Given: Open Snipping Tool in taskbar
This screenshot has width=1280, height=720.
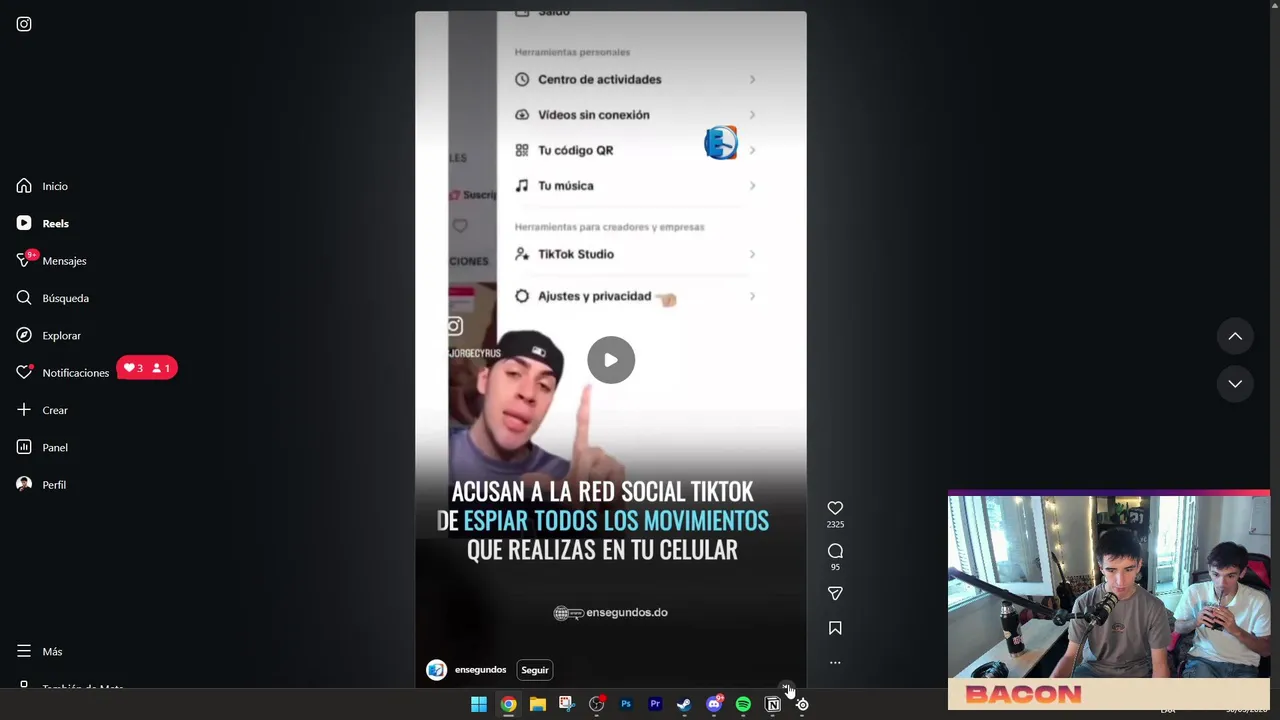Looking at the screenshot, I should coord(567,704).
